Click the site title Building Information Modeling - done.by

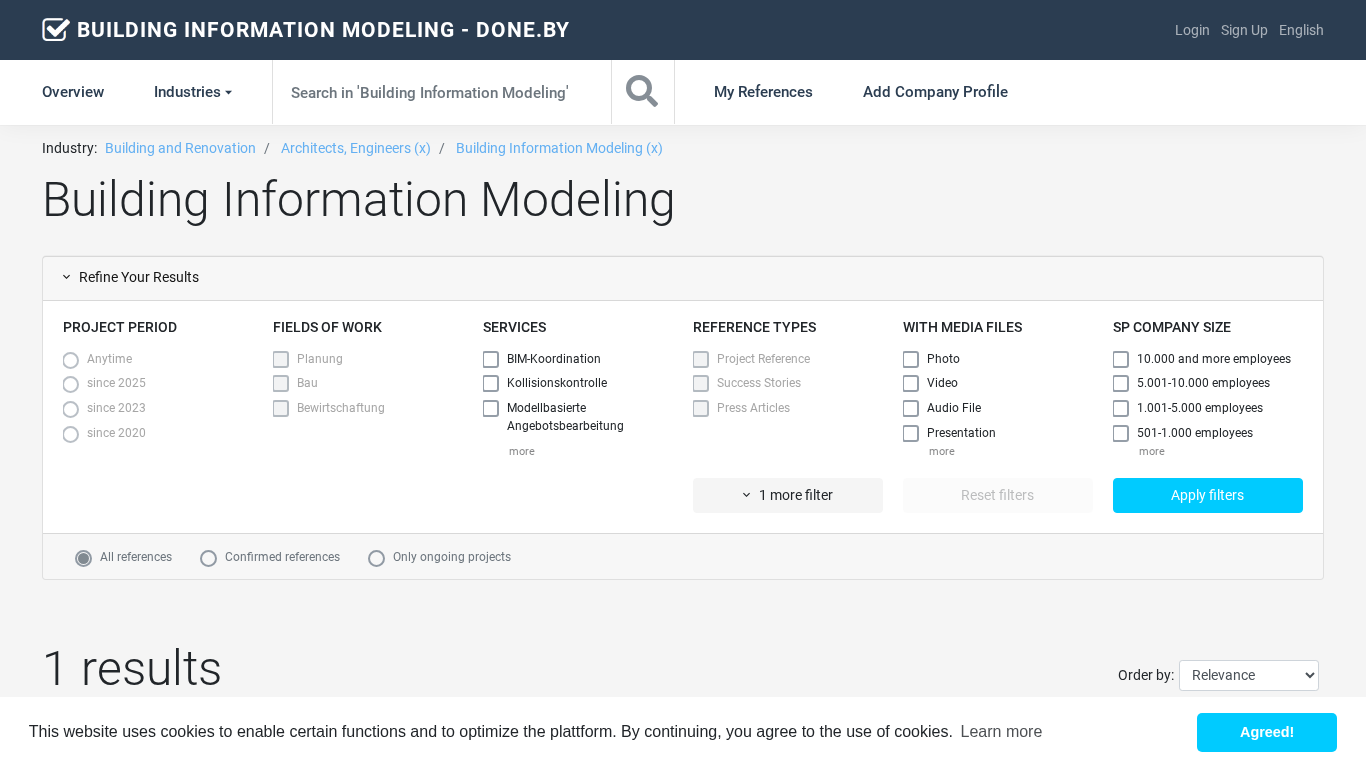click(x=323, y=30)
